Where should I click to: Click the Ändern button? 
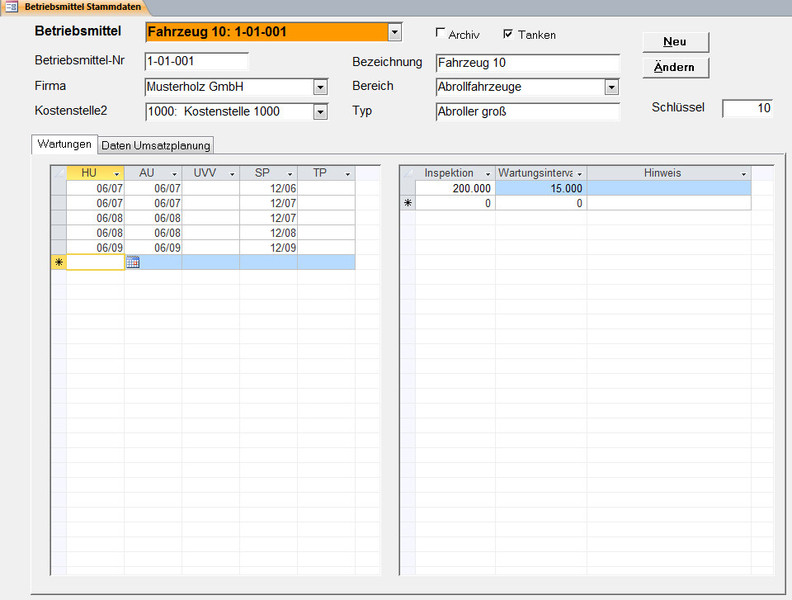pyautogui.click(x=675, y=67)
